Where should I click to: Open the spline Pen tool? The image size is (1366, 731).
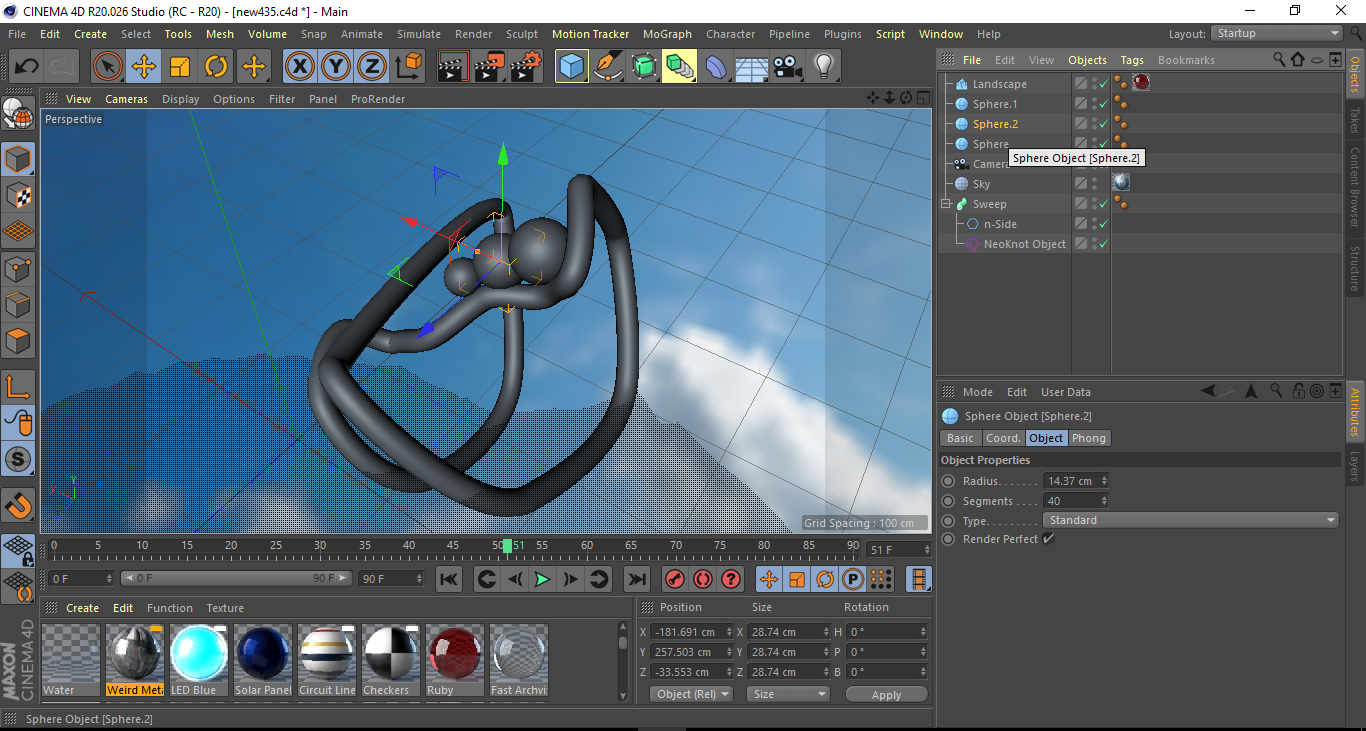608,67
